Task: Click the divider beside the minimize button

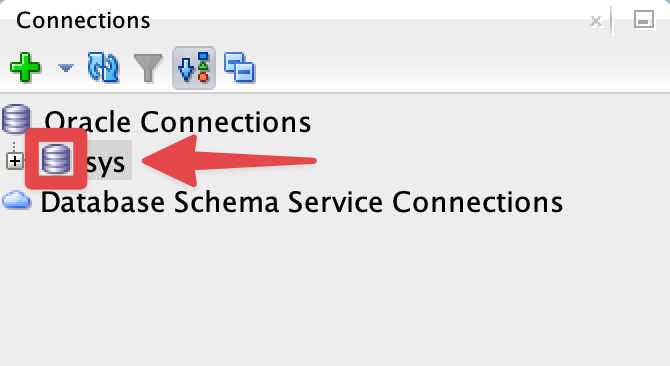Action: [612, 20]
